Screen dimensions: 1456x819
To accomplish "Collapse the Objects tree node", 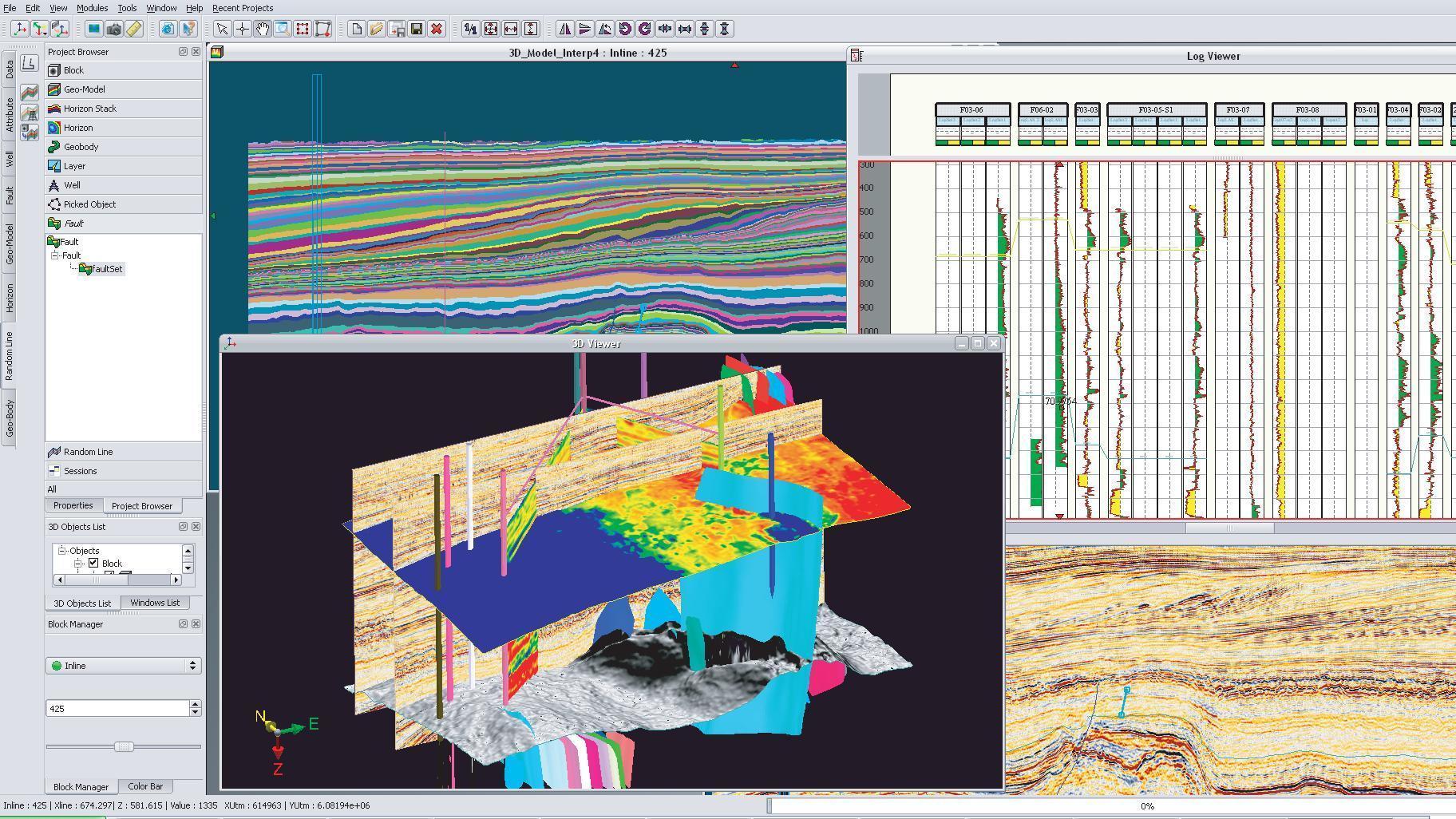I will 61,550.
